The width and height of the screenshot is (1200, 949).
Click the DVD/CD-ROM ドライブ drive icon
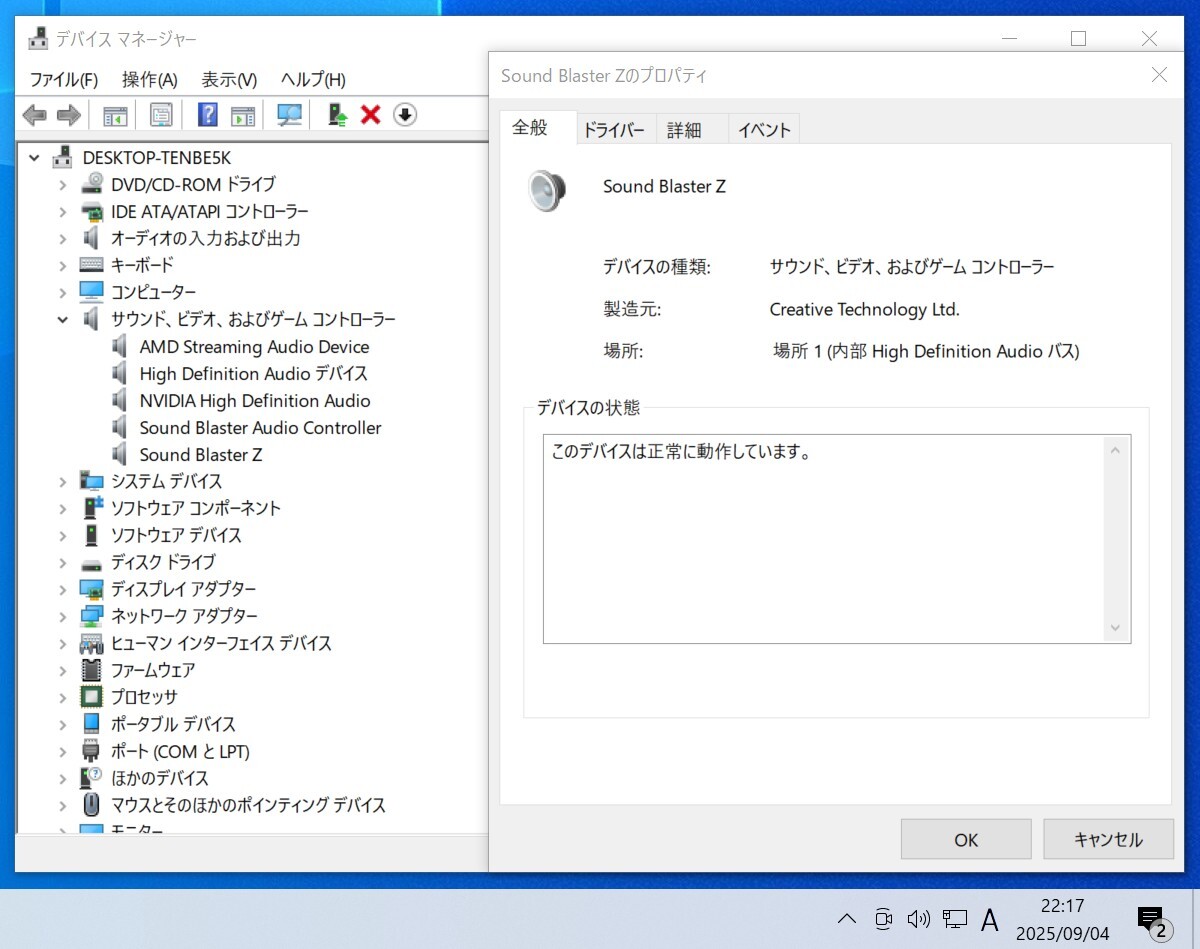(92, 184)
